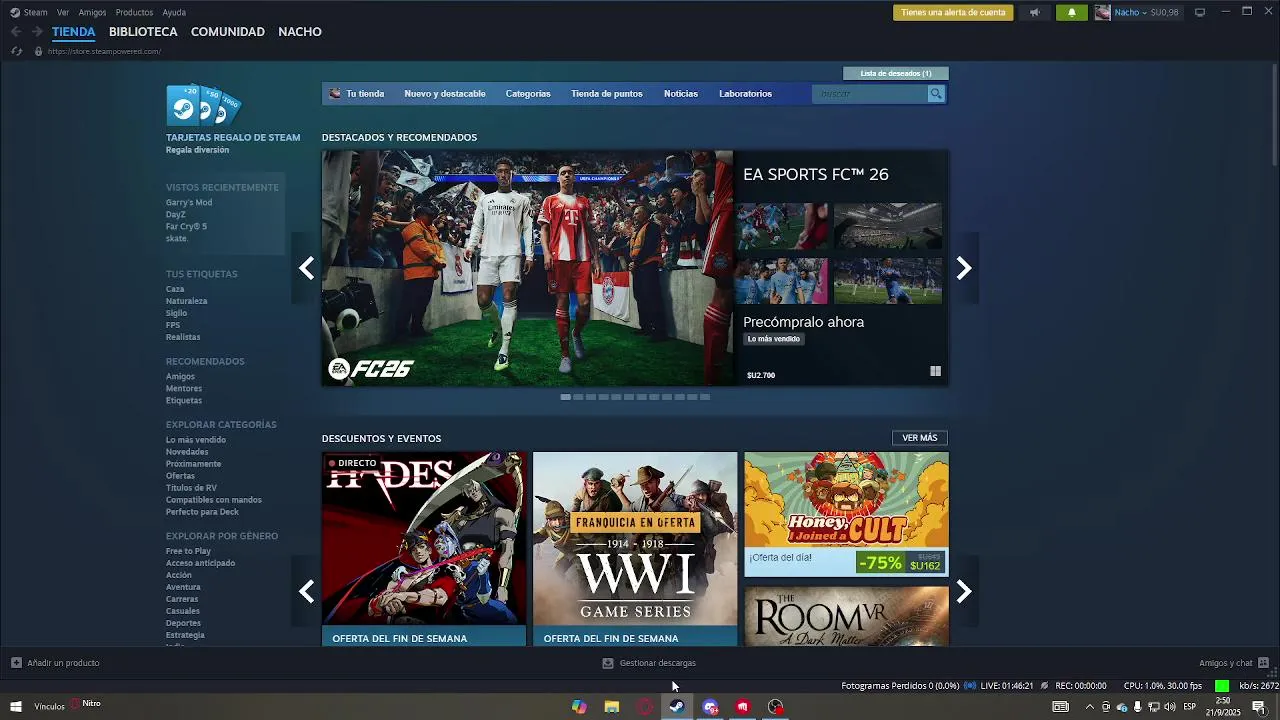Click Tienes una alerta de cuenta button
The width and height of the screenshot is (1280, 720).
click(x=953, y=13)
